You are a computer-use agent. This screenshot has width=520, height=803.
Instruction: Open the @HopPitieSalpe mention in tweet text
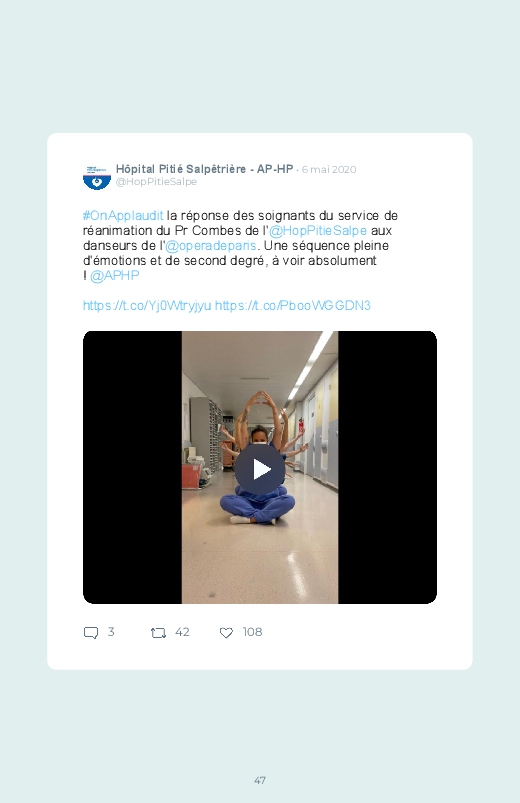click(x=318, y=230)
